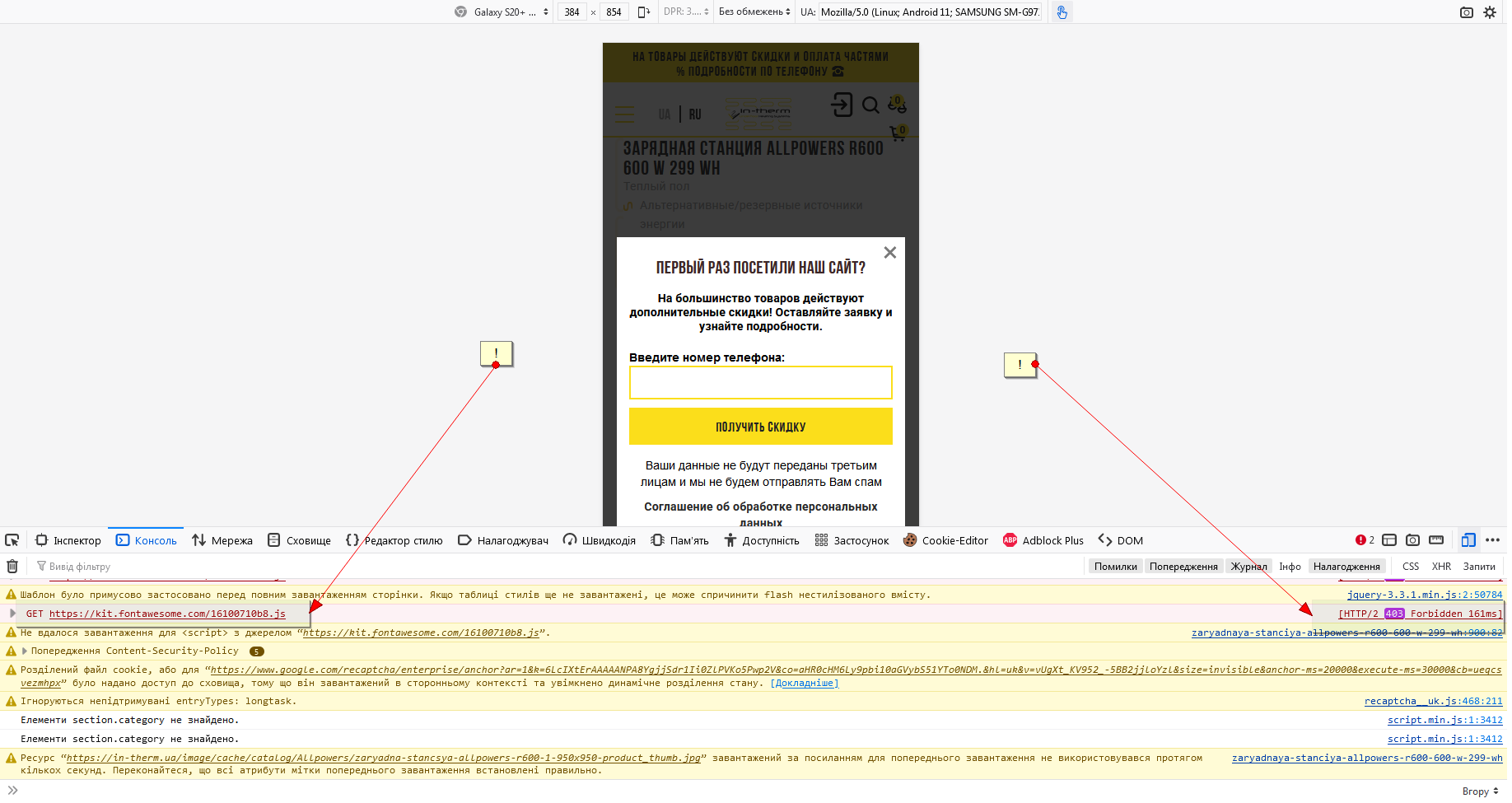Click the [Докладніше] learn more link

tap(804, 683)
